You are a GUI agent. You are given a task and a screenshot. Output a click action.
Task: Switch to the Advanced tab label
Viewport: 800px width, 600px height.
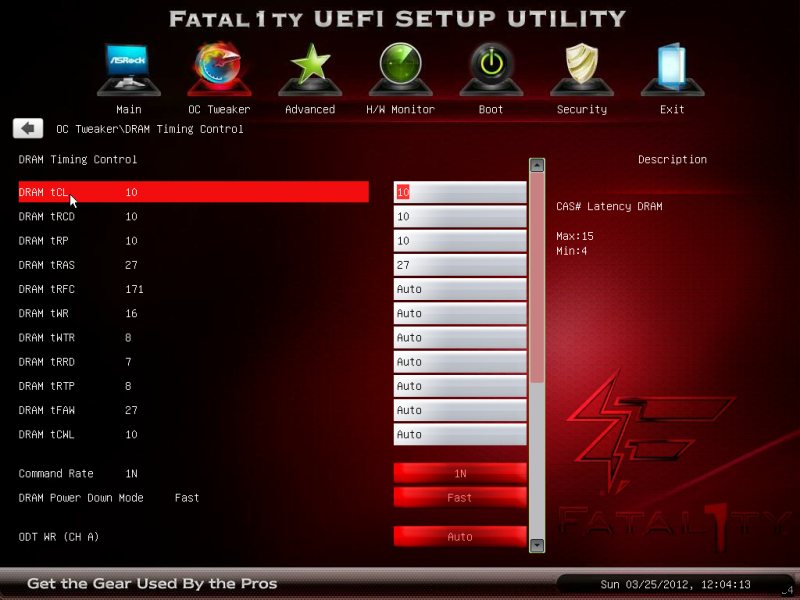(x=310, y=109)
